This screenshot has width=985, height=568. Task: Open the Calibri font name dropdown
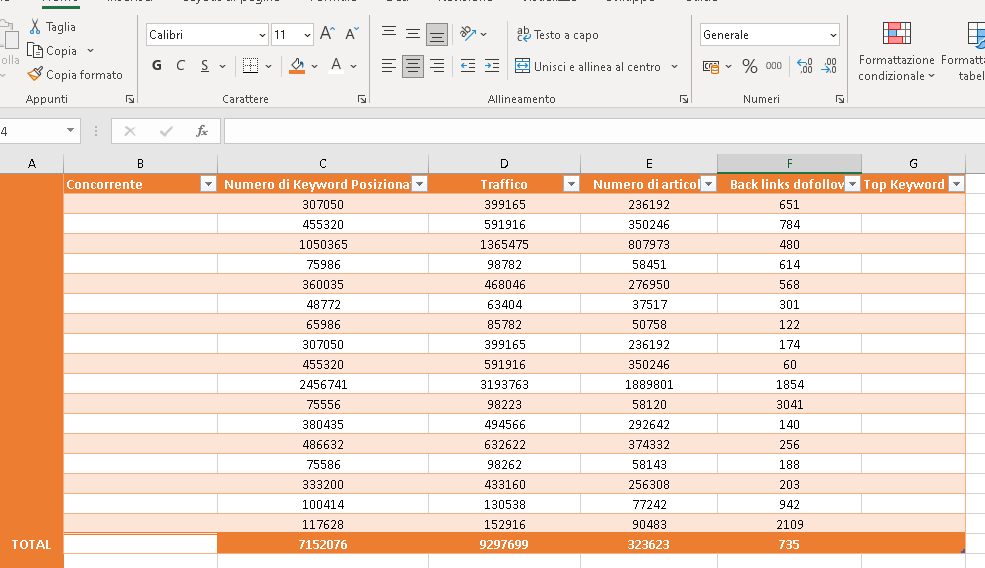[263, 35]
